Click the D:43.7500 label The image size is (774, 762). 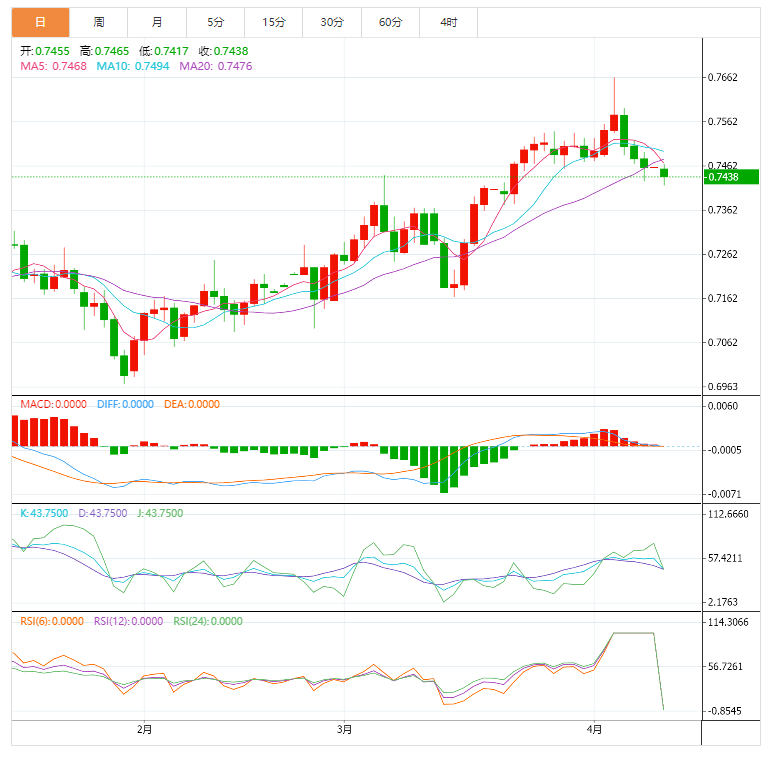(103, 513)
